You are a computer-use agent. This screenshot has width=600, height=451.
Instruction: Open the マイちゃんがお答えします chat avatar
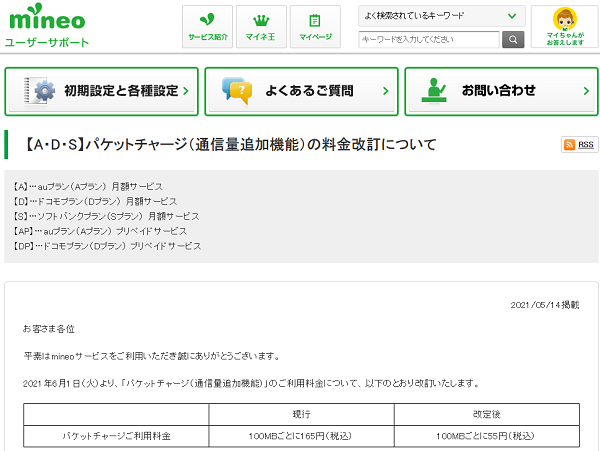point(565,27)
